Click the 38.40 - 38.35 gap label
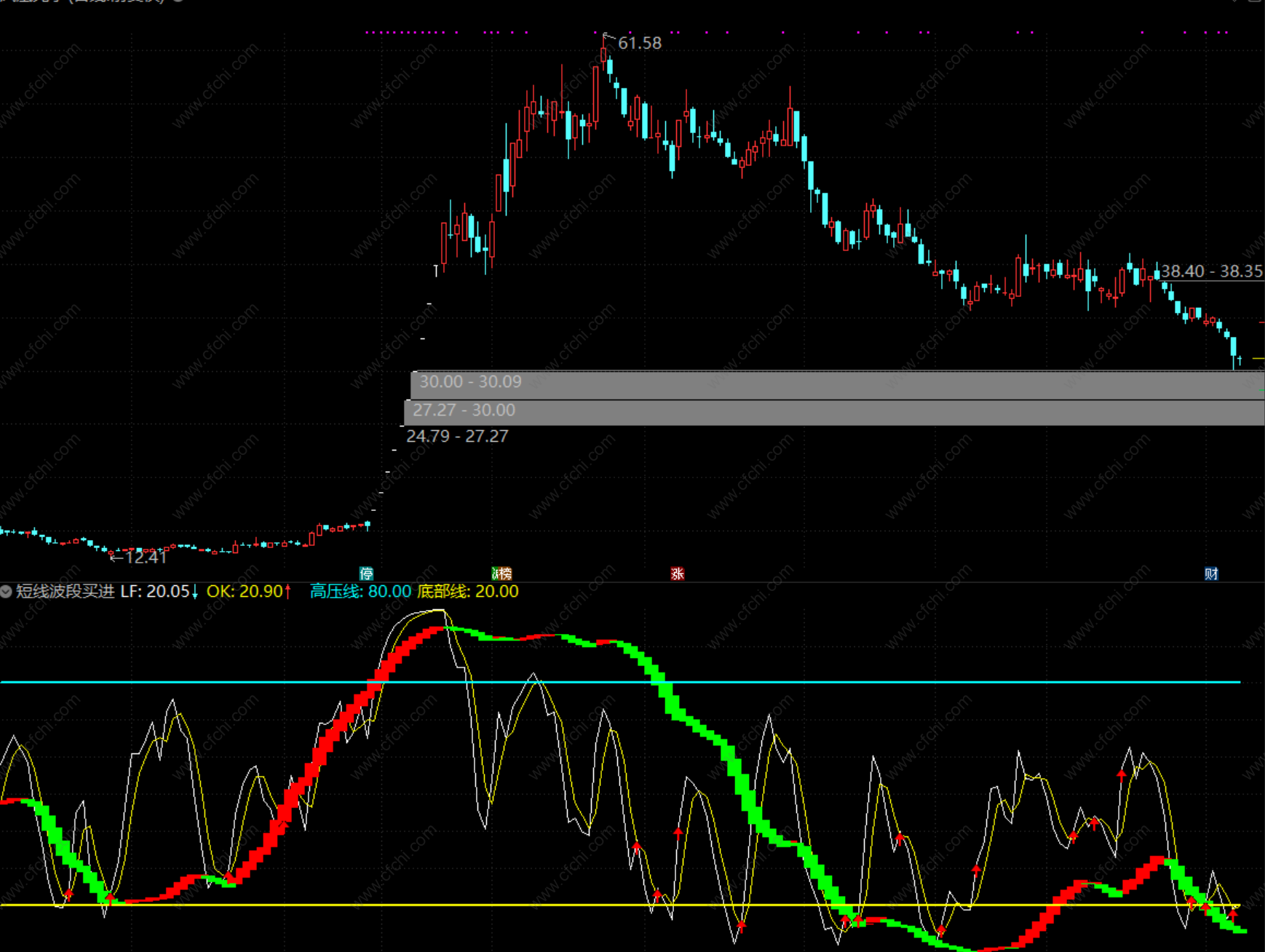The width and height of the screenshot is (1265, 952). pos(1211,271)
